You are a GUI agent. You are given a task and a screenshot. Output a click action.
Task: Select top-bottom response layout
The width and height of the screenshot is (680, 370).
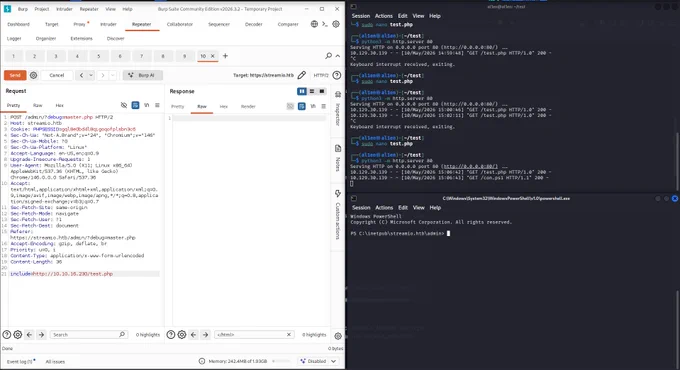(x=312, y=91)
